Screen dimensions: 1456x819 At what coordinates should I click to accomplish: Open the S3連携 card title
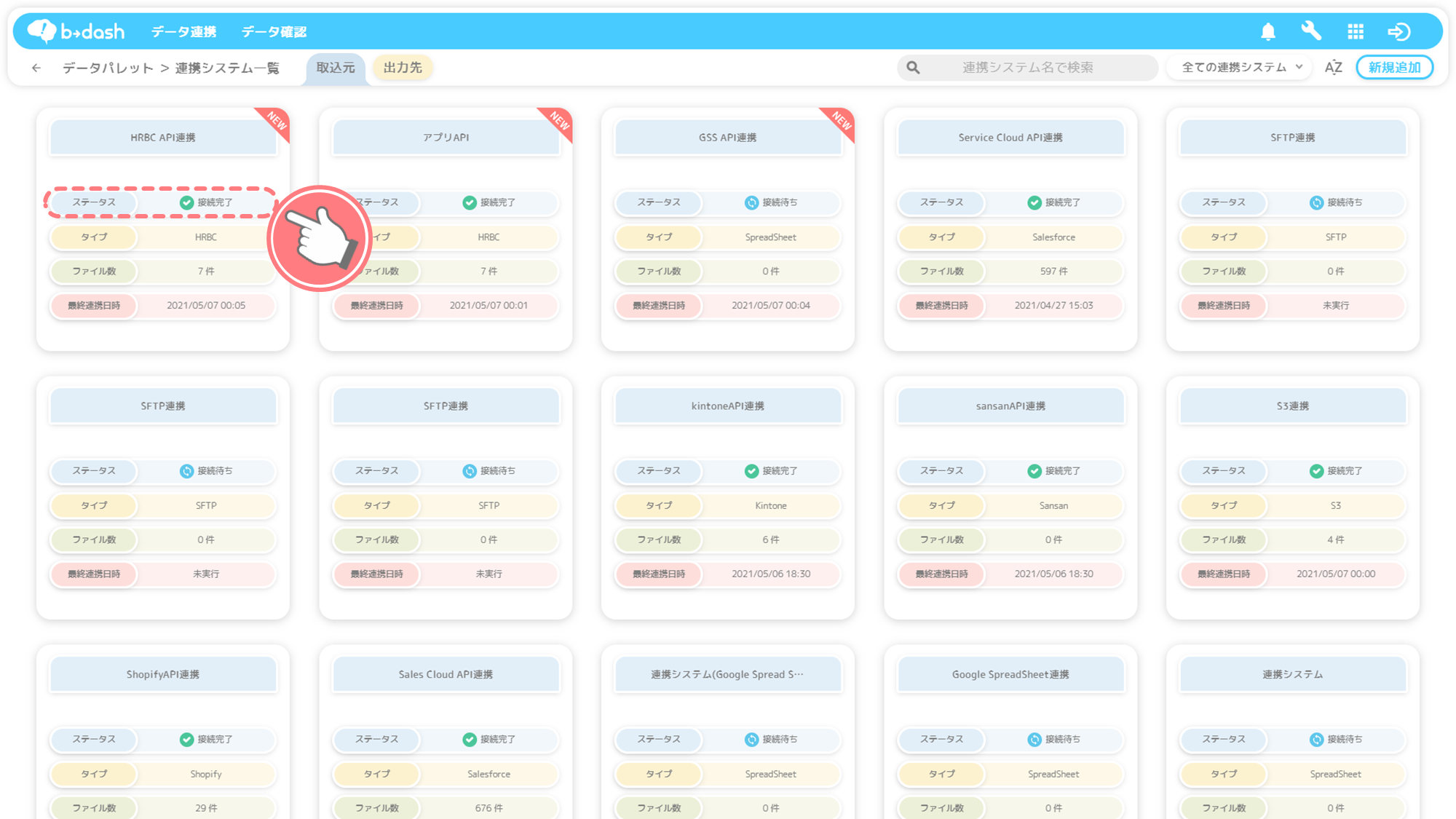click(1293, 406)
